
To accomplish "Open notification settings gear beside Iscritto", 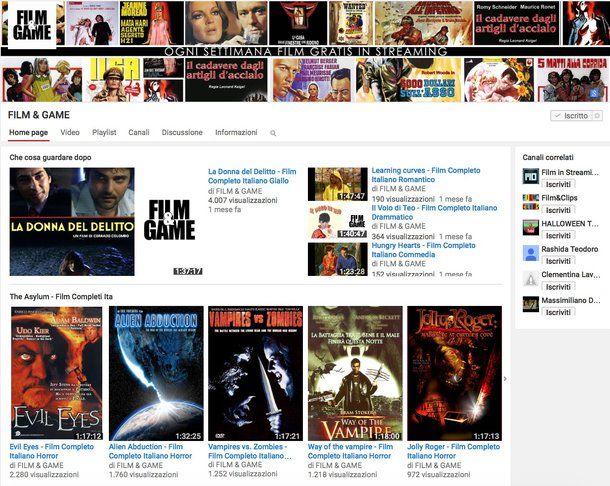I will point(597,116).
